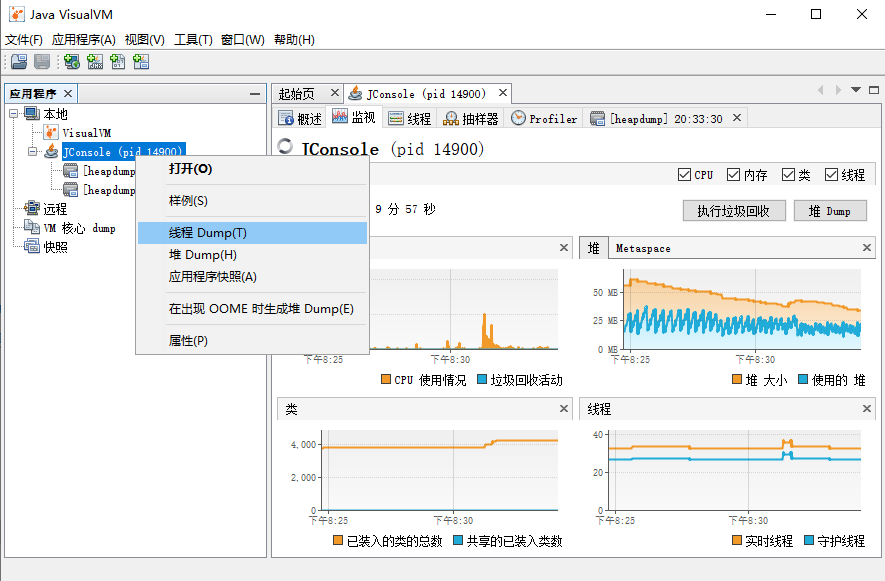This screenshot has height=581, width=885.
Task: Collapse the JConsole tree node
Action: coord(33,151)
